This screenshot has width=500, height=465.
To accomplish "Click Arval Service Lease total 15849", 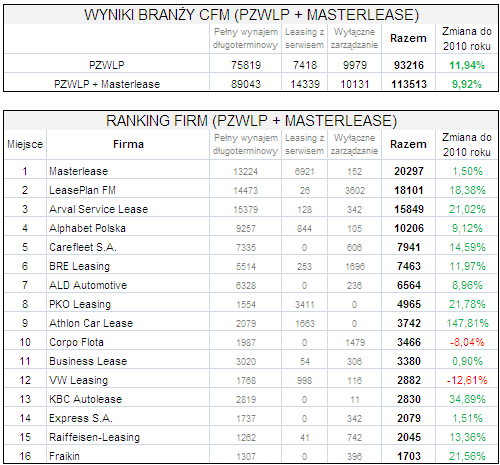I will point(409,209).
